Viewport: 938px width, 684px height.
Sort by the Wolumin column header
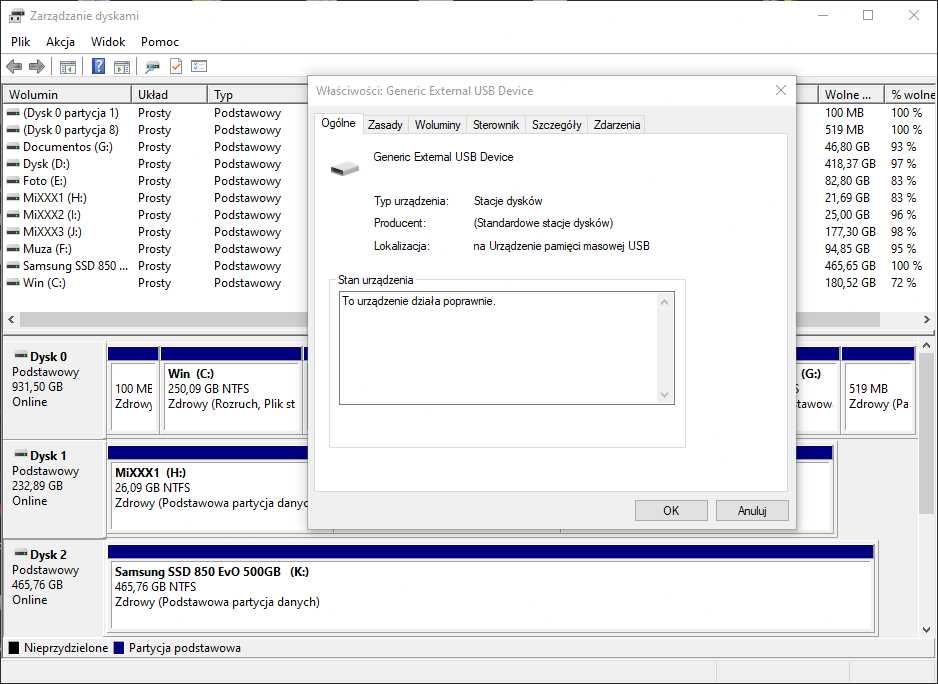[67, 95]
